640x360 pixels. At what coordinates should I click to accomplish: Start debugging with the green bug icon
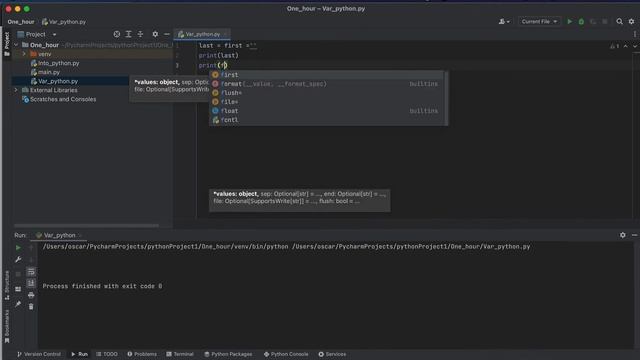pyautogui.click(x=581, y=22)
